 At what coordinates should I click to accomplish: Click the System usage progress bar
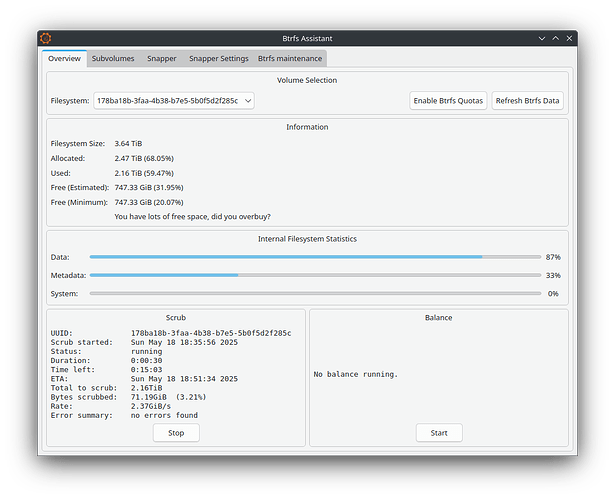[x=315, y=293]
